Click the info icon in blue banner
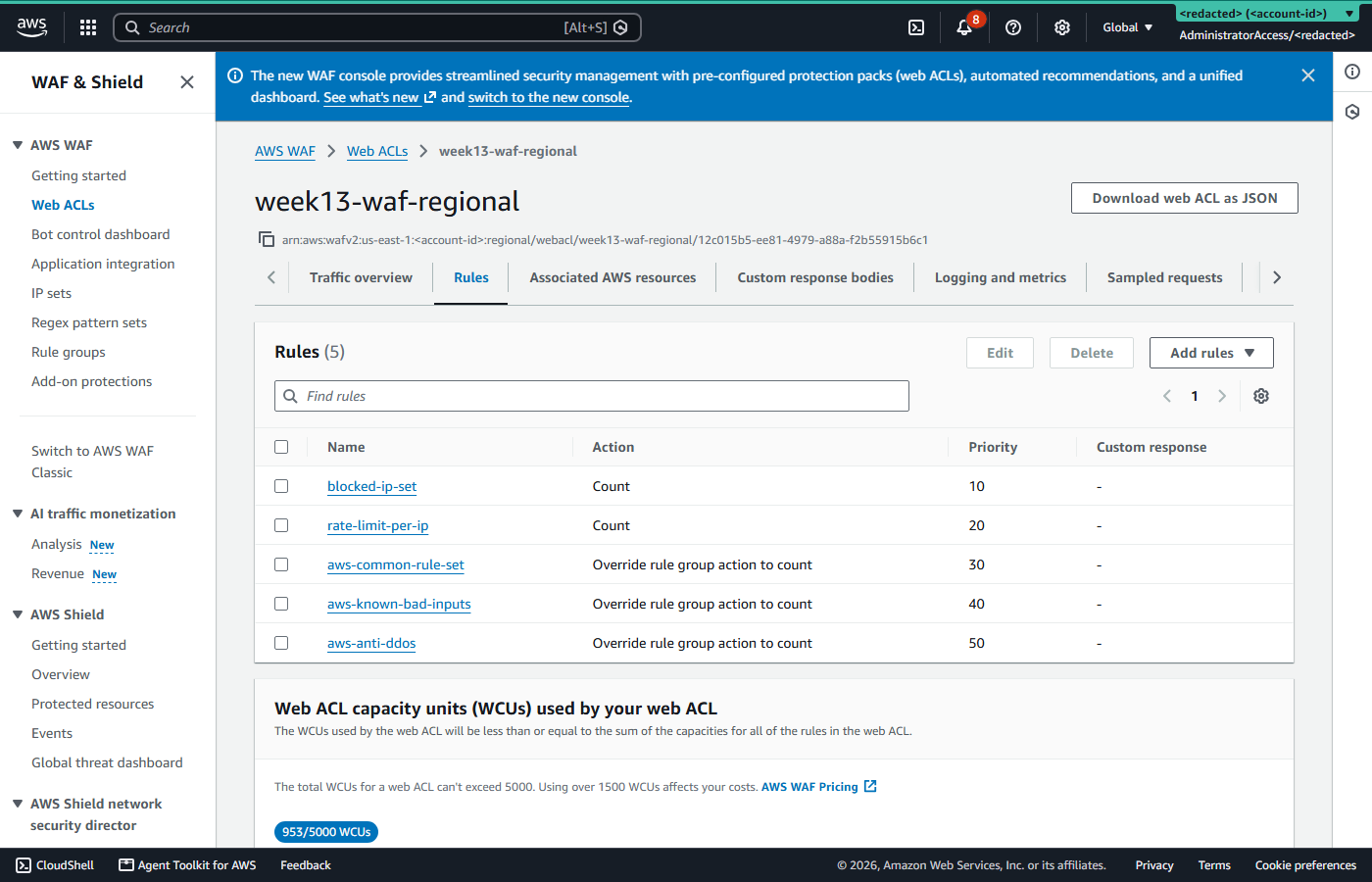The width and height of the screenshot is (1372, 882). click(235, 75)
